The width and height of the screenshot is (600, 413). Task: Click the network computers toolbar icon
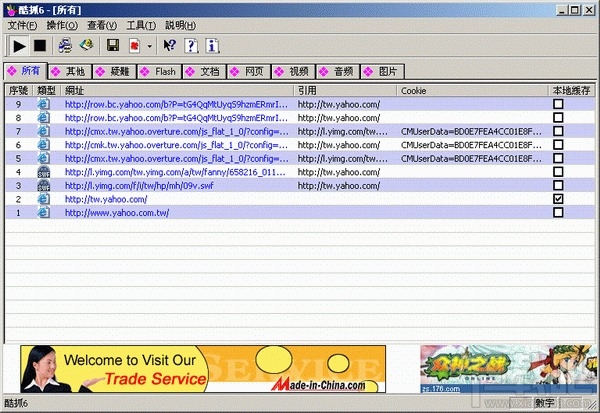tap(65, 46)
